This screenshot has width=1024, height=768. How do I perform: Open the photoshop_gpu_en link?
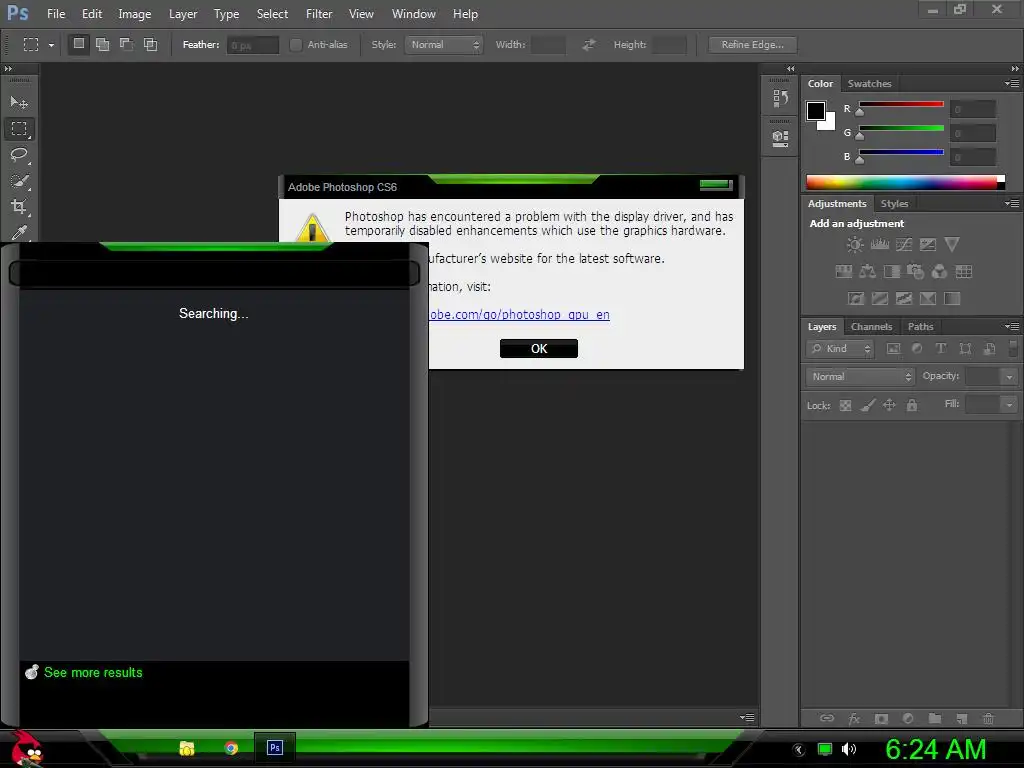[519, 315]
